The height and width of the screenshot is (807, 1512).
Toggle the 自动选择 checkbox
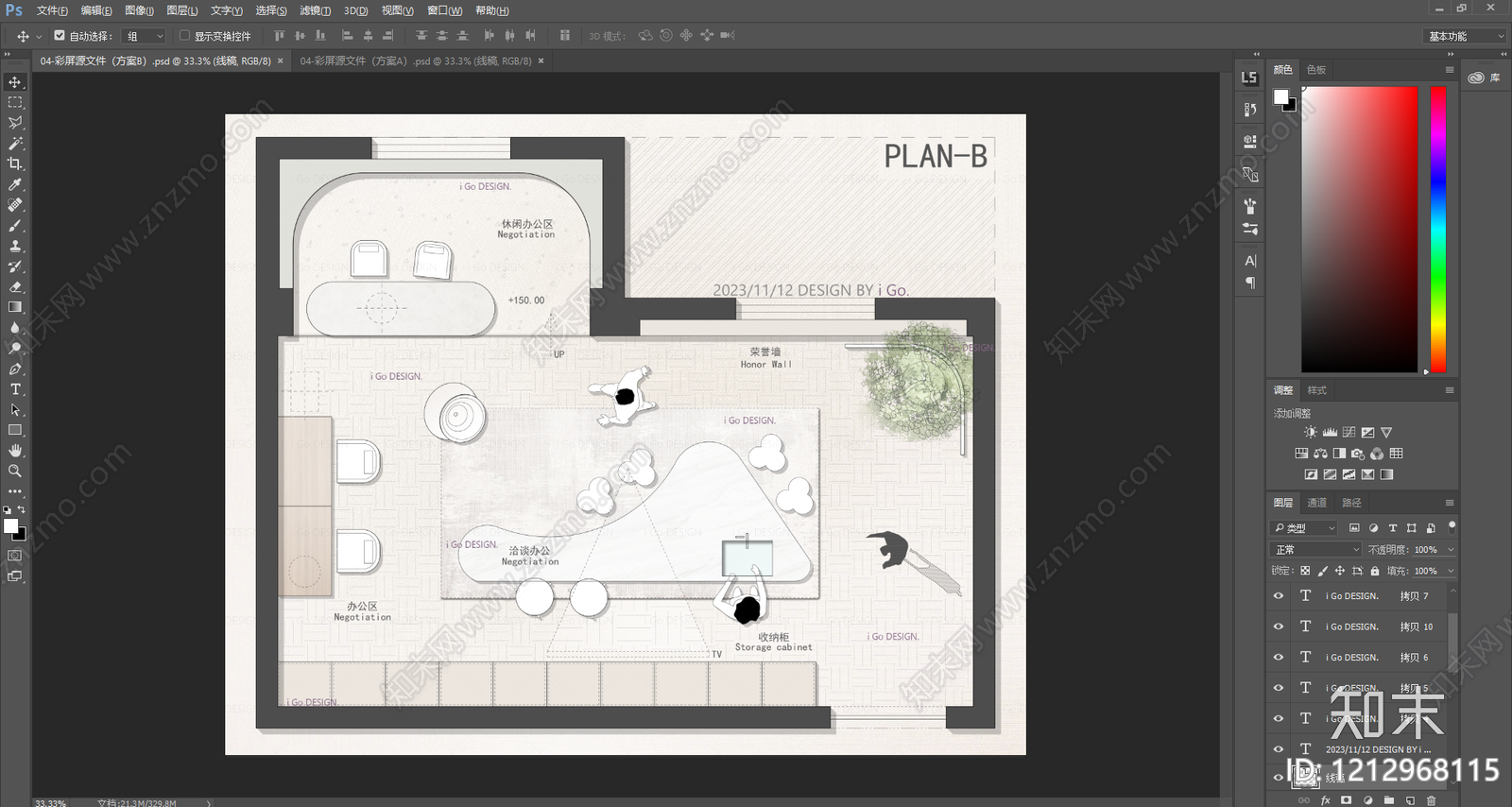60,36
